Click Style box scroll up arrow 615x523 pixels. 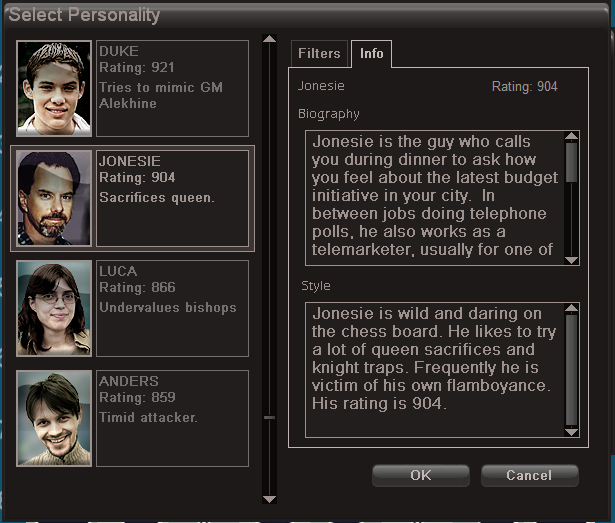571,308
